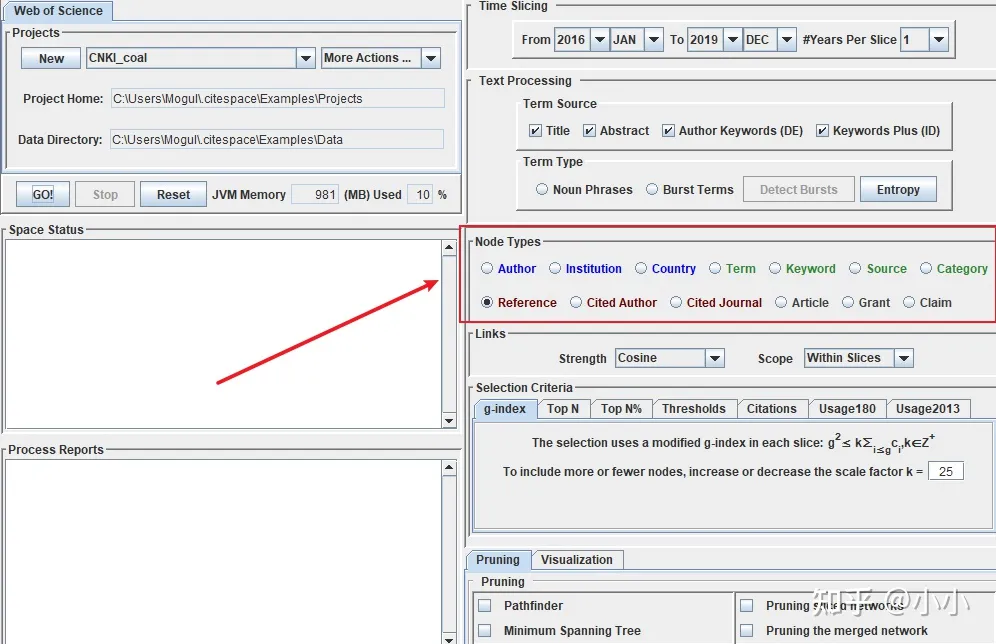Open the Scope Within Slices dropdown
The width and height of the screenshot is (996, 644).
[904, 358]
